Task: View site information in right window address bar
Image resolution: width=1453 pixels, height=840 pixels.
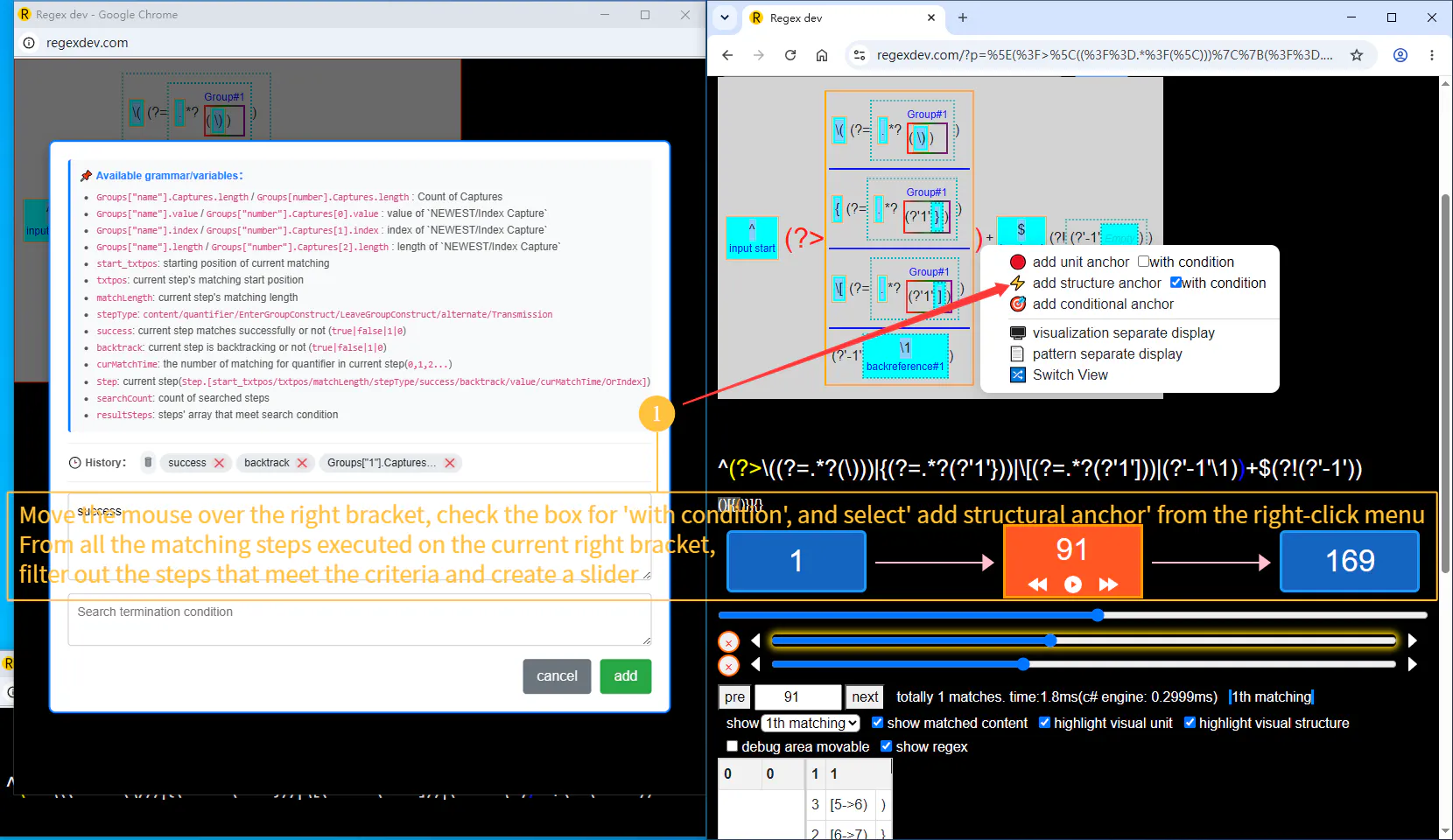Action: click(x=860, y=55)
